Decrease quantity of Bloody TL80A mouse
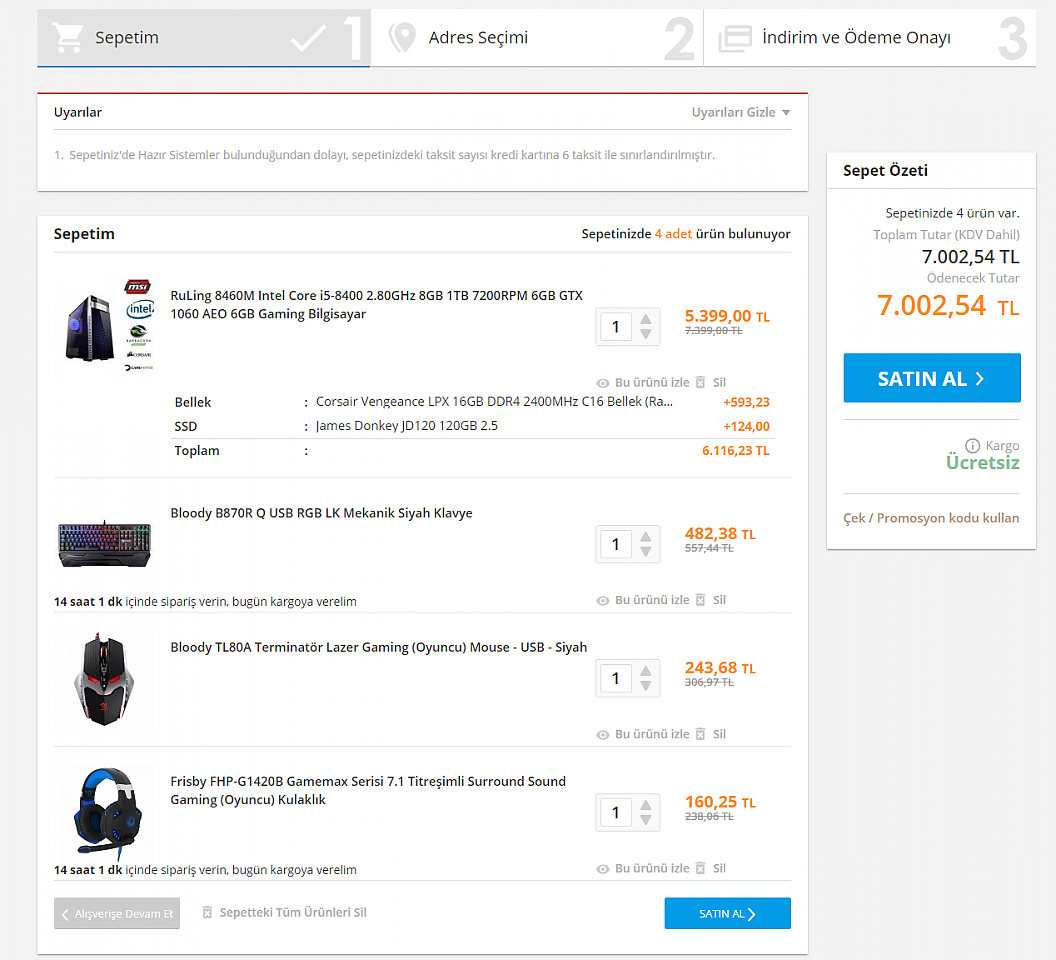This screenshot has height=960, width=1056. pos(646,686)
